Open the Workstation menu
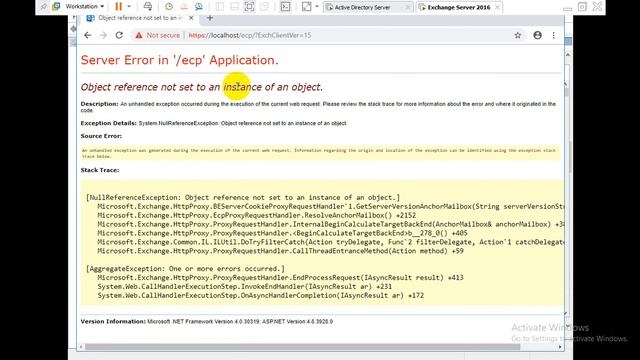The image size is (640, 360). (x=84, y=7)
